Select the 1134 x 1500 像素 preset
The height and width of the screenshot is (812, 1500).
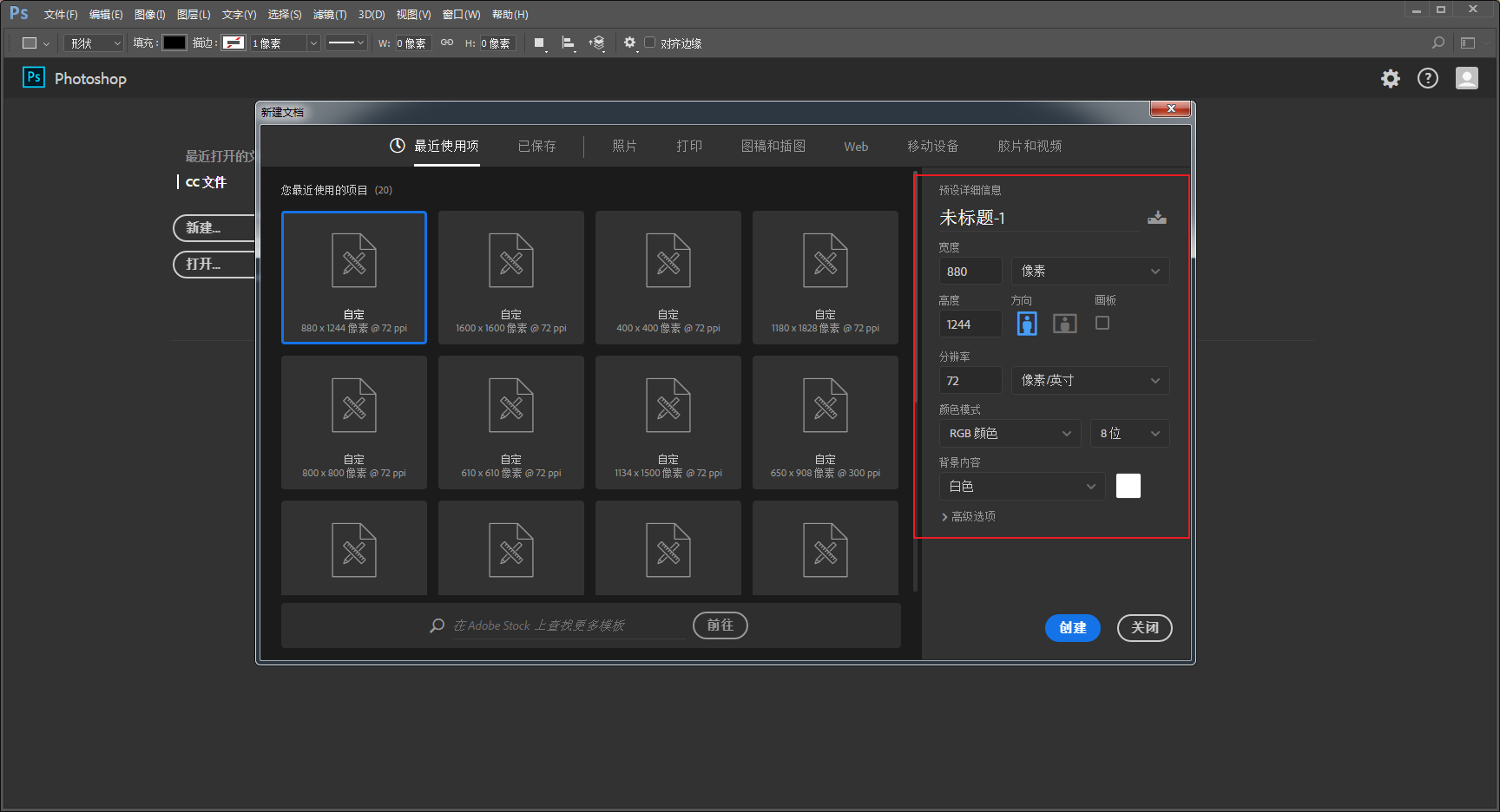click(668, 422)
